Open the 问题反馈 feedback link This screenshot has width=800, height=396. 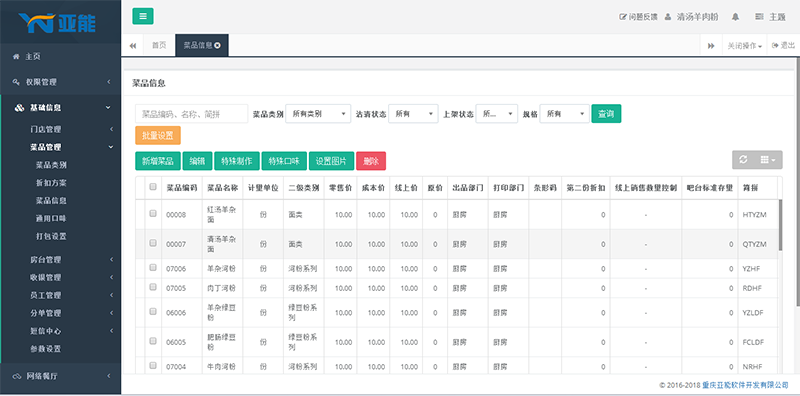638,17
